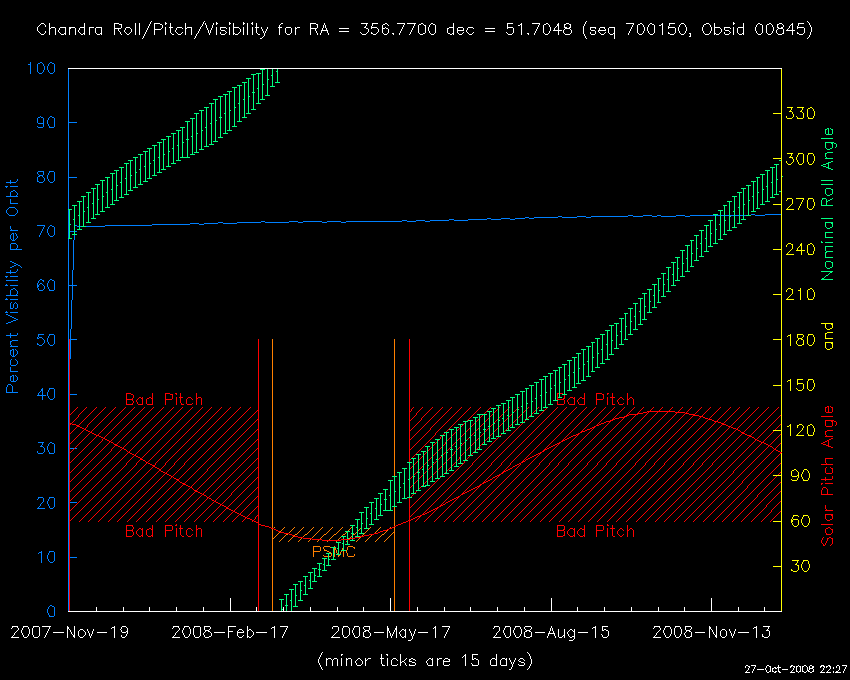Viewport: 850px width, 680px height.
Task: Click the 180 tick on the right axis
Action: [x=803, y=340]
